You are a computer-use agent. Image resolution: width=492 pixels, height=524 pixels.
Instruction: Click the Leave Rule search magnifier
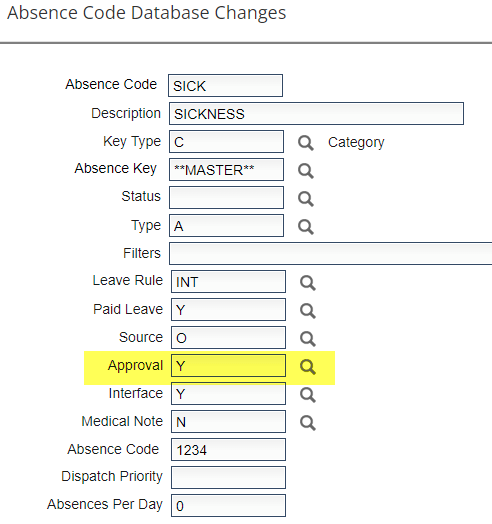(x=308, y=283)
